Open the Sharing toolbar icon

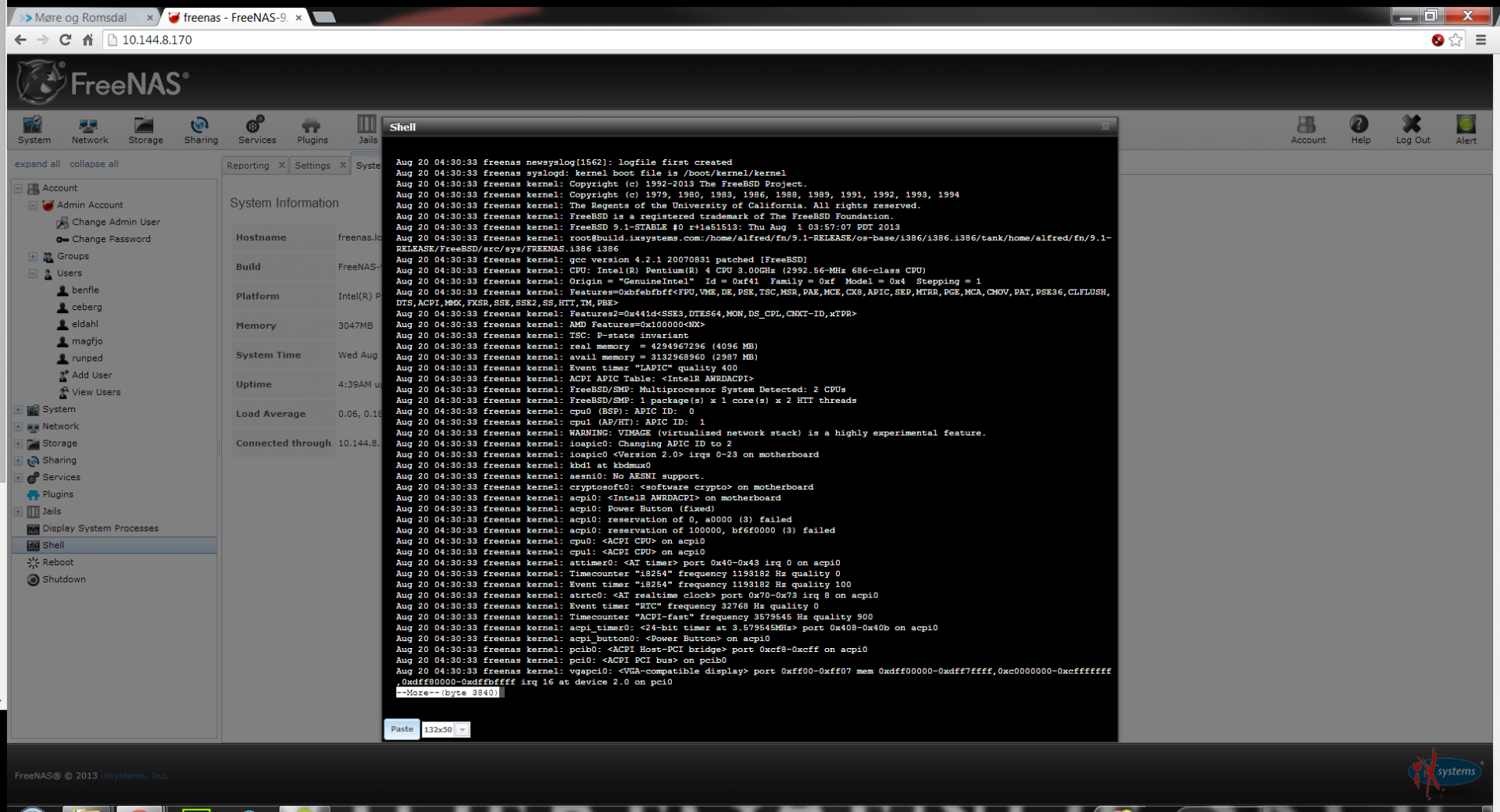click(201, 130)
